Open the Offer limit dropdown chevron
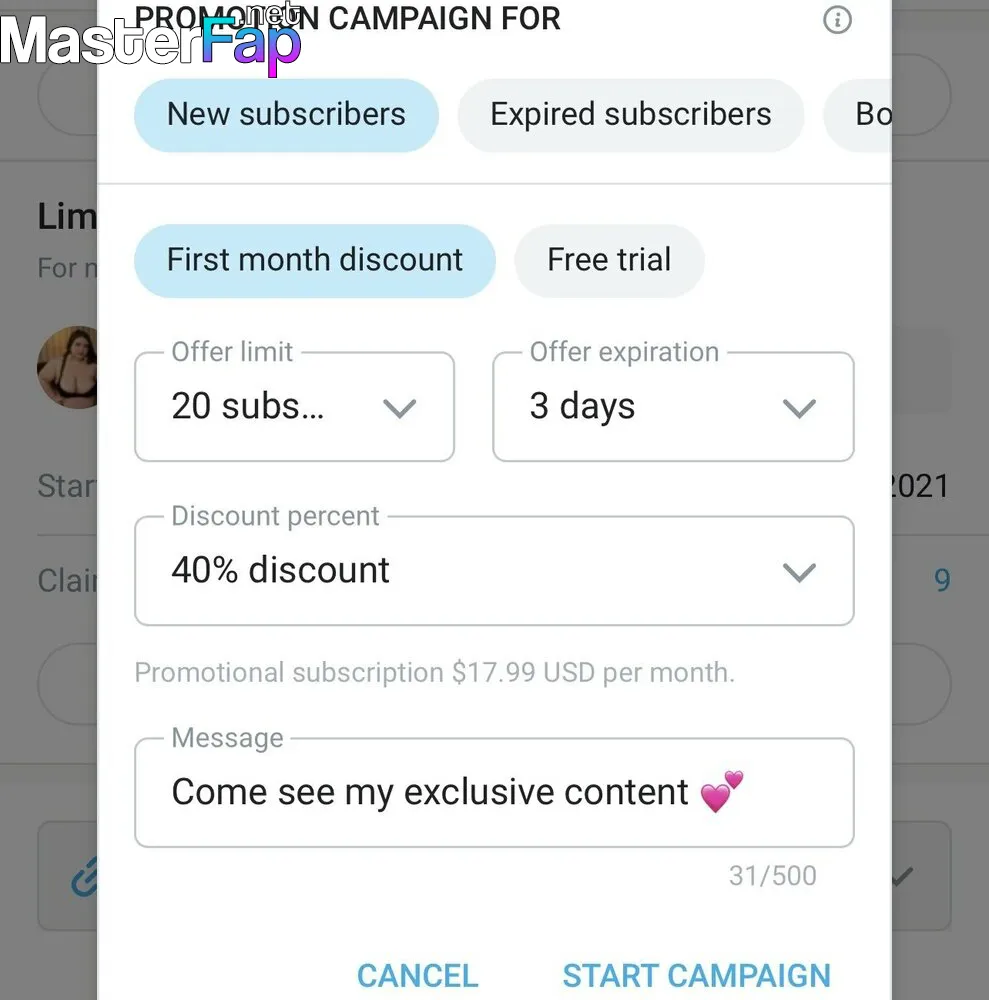The height and width of the screenshot is (1000, 989). [399, 408]
